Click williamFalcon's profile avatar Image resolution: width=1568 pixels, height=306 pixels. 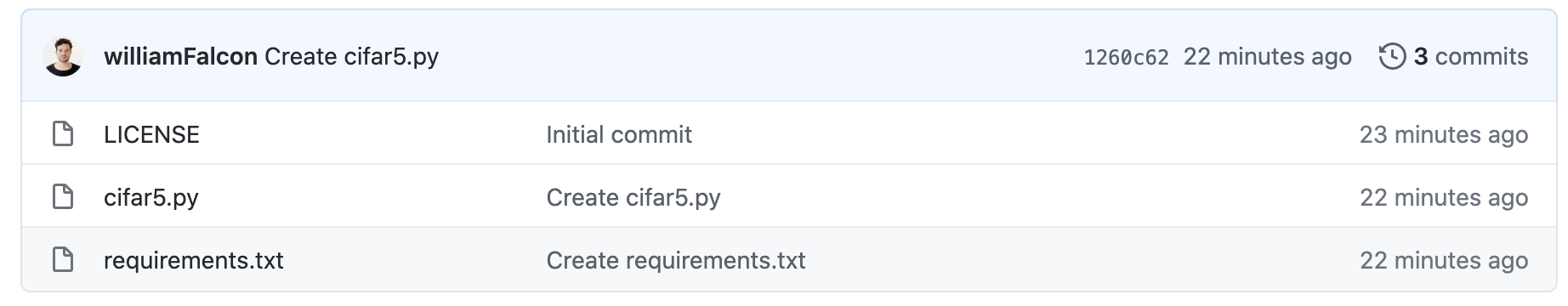tap(63, 57)
